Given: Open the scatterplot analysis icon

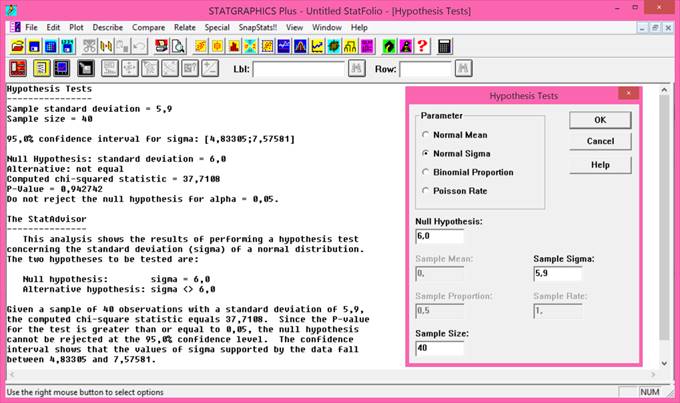Looking at the screenshot, I should (201, 46).
